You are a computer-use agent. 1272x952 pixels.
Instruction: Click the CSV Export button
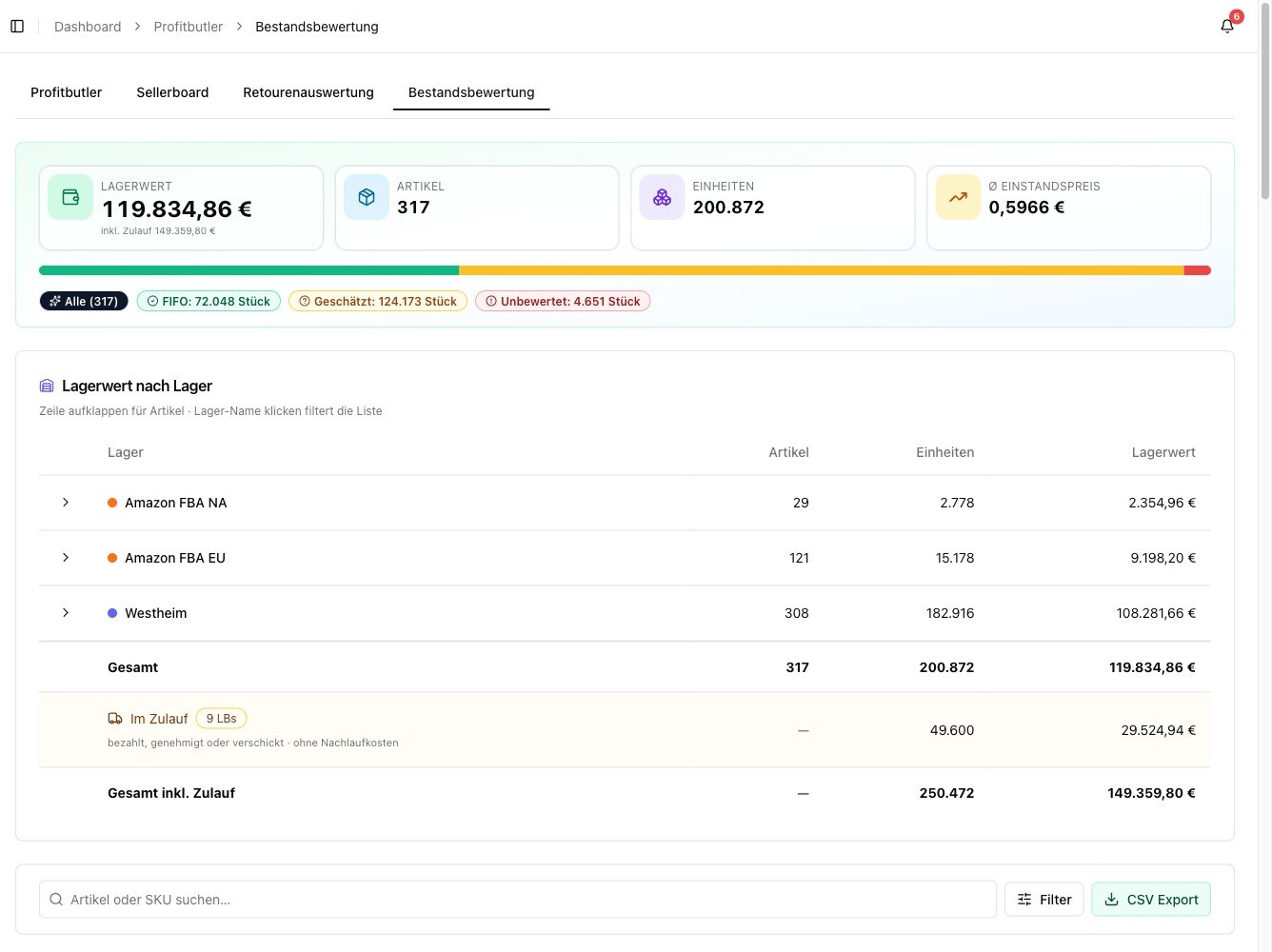click(x=1151, y=899)
